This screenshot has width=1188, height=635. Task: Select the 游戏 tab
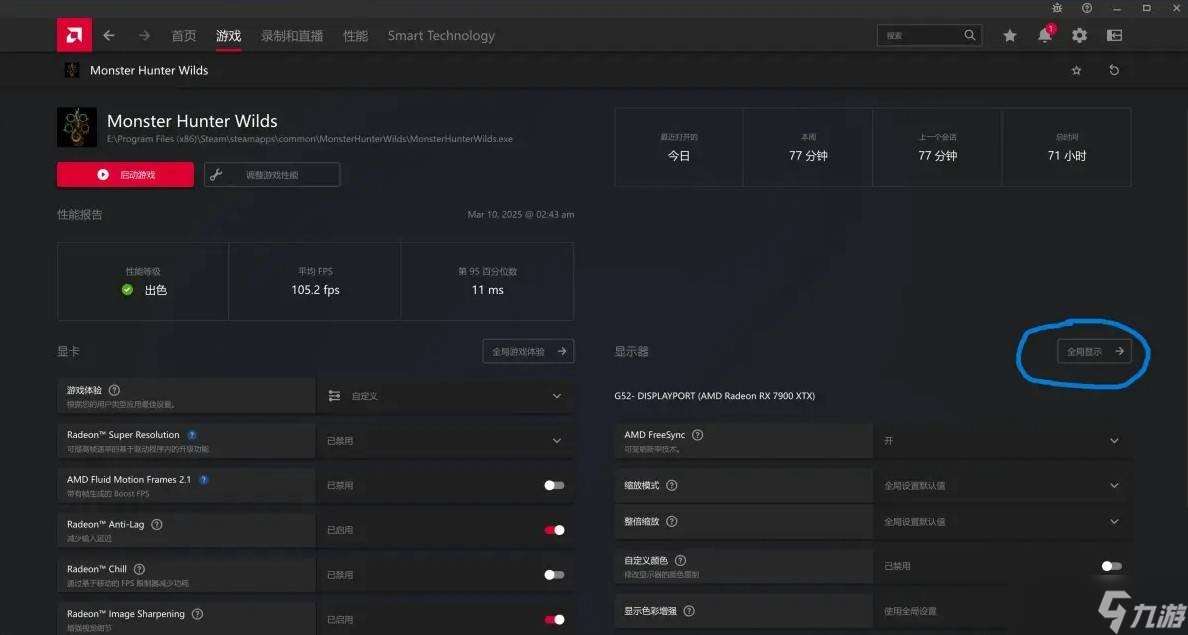pyautogui.click(x=228, y=36)
